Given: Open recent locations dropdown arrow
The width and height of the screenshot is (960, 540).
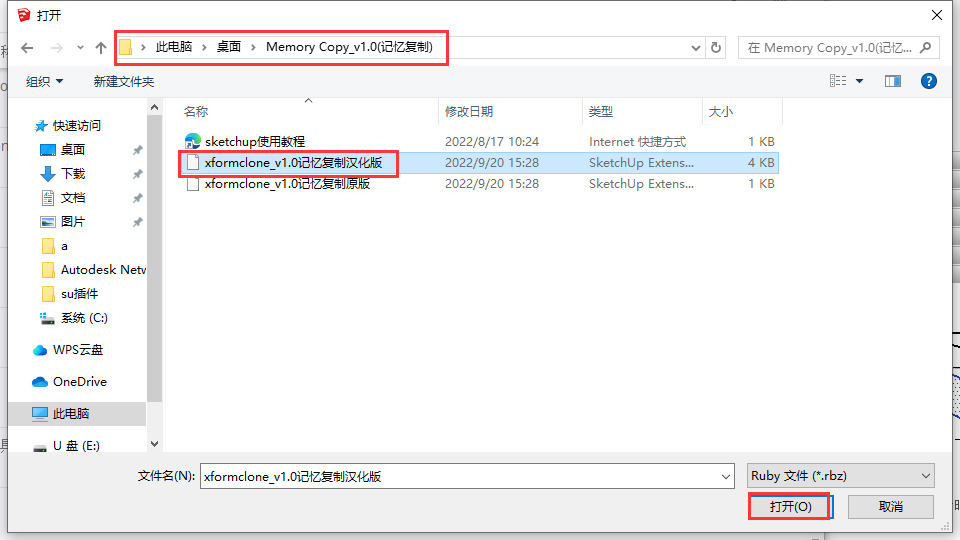Looking at the screenshot, I should [80, 48].
